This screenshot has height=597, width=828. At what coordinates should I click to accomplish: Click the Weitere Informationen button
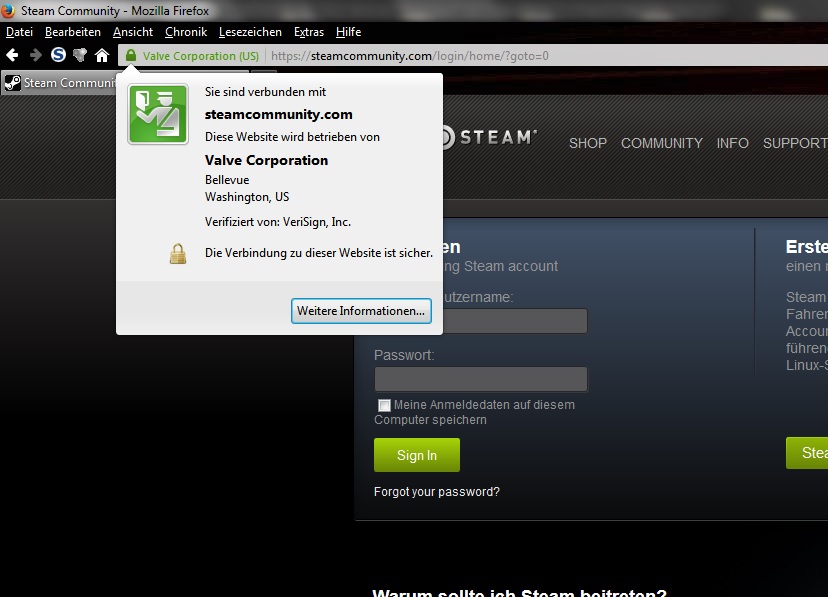click(x=361, y=311)
